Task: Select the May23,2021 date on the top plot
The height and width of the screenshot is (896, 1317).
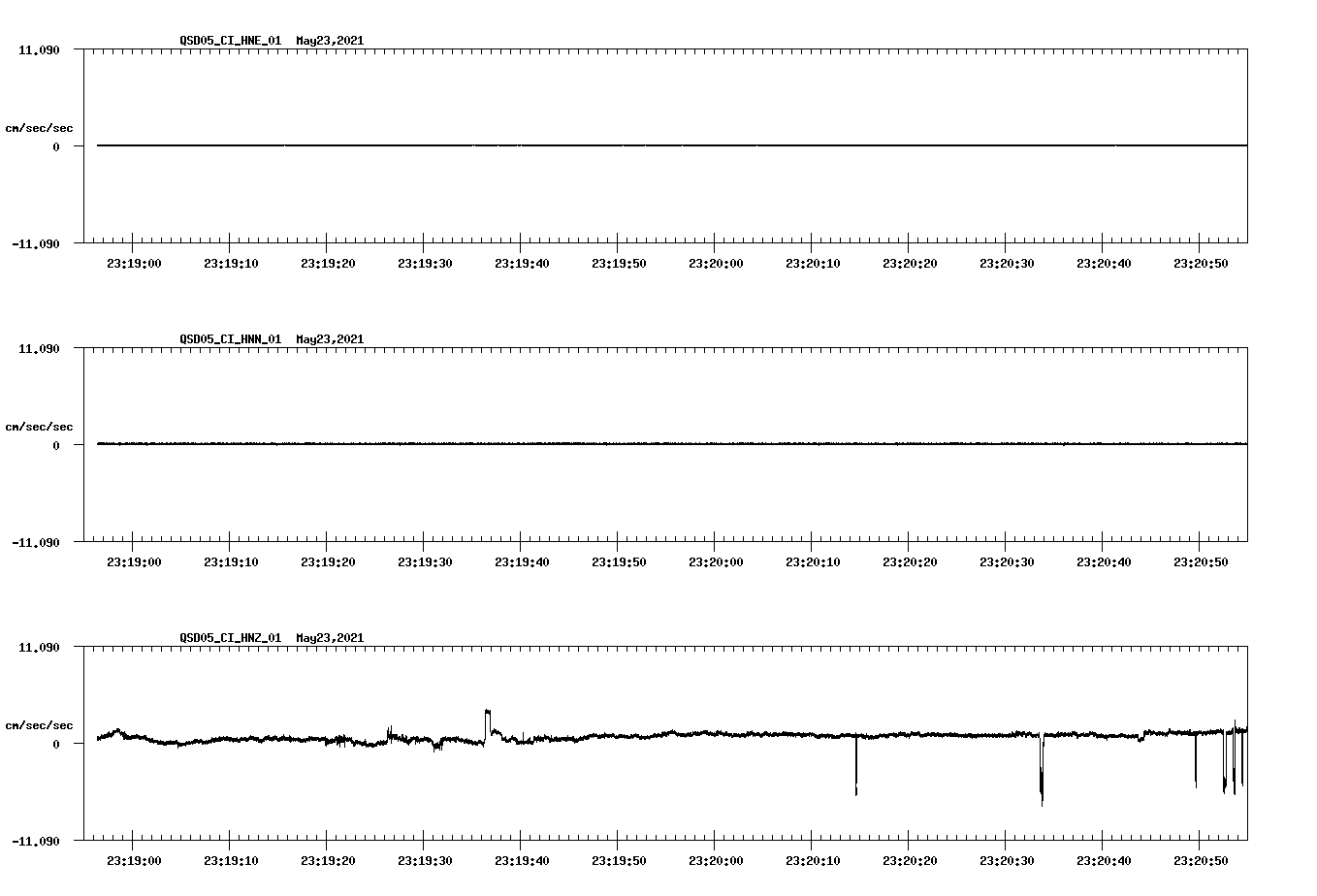Action: [329, 42]
